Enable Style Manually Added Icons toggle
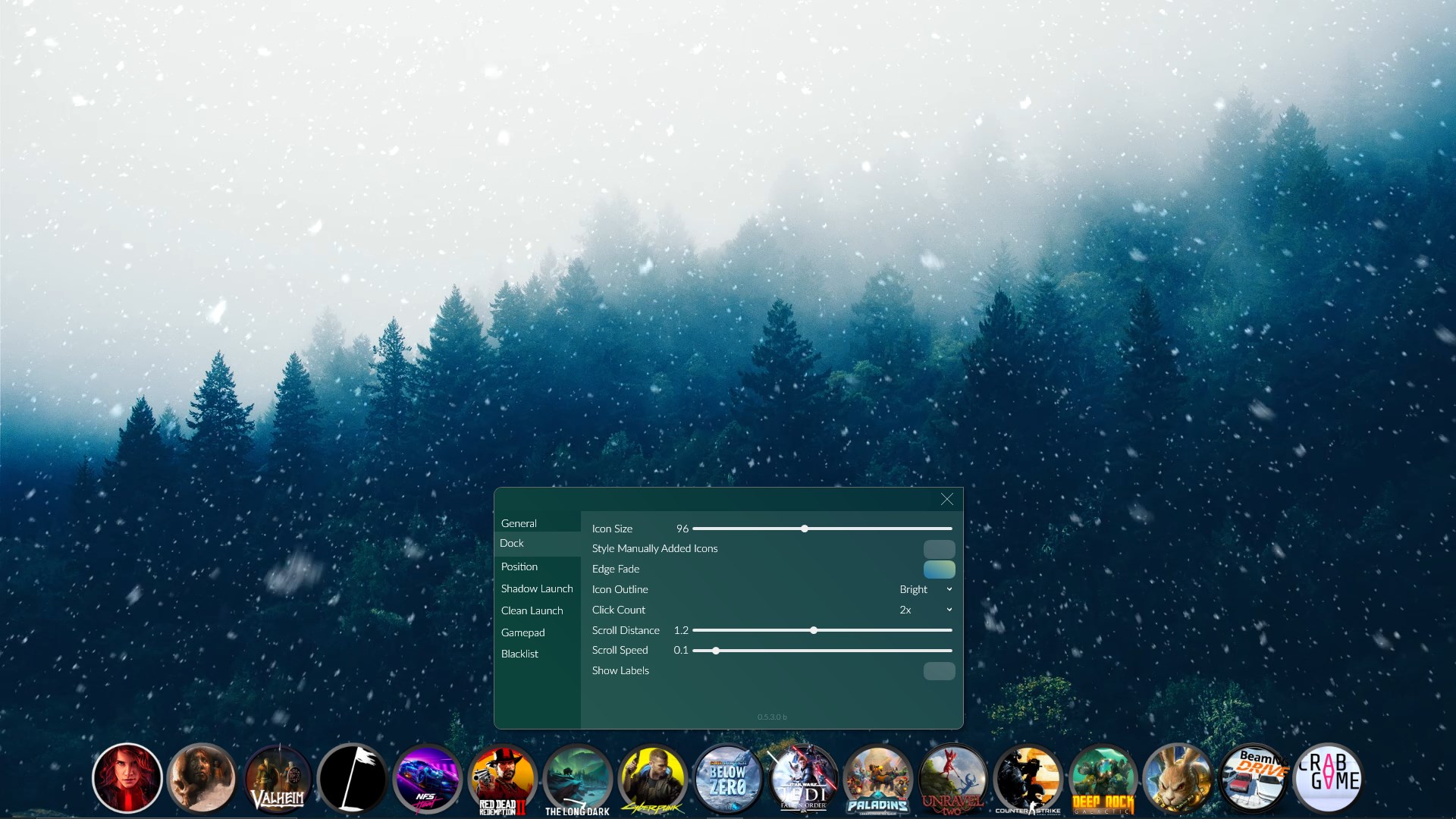Image resolution: width=1456 pixels, height=819 pixels. coord(939,549)
